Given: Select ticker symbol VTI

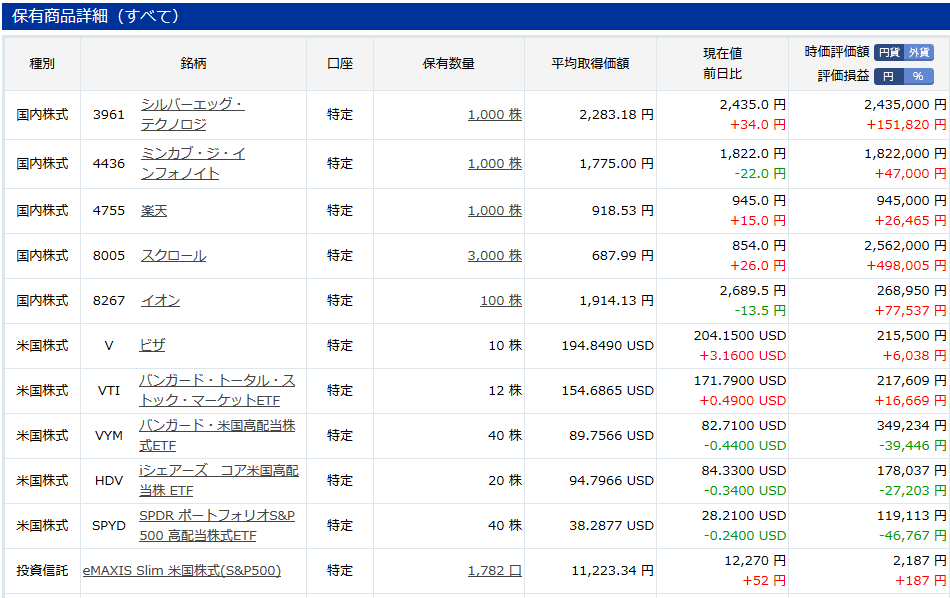Looking at the screenshot, I should (109, 390).
